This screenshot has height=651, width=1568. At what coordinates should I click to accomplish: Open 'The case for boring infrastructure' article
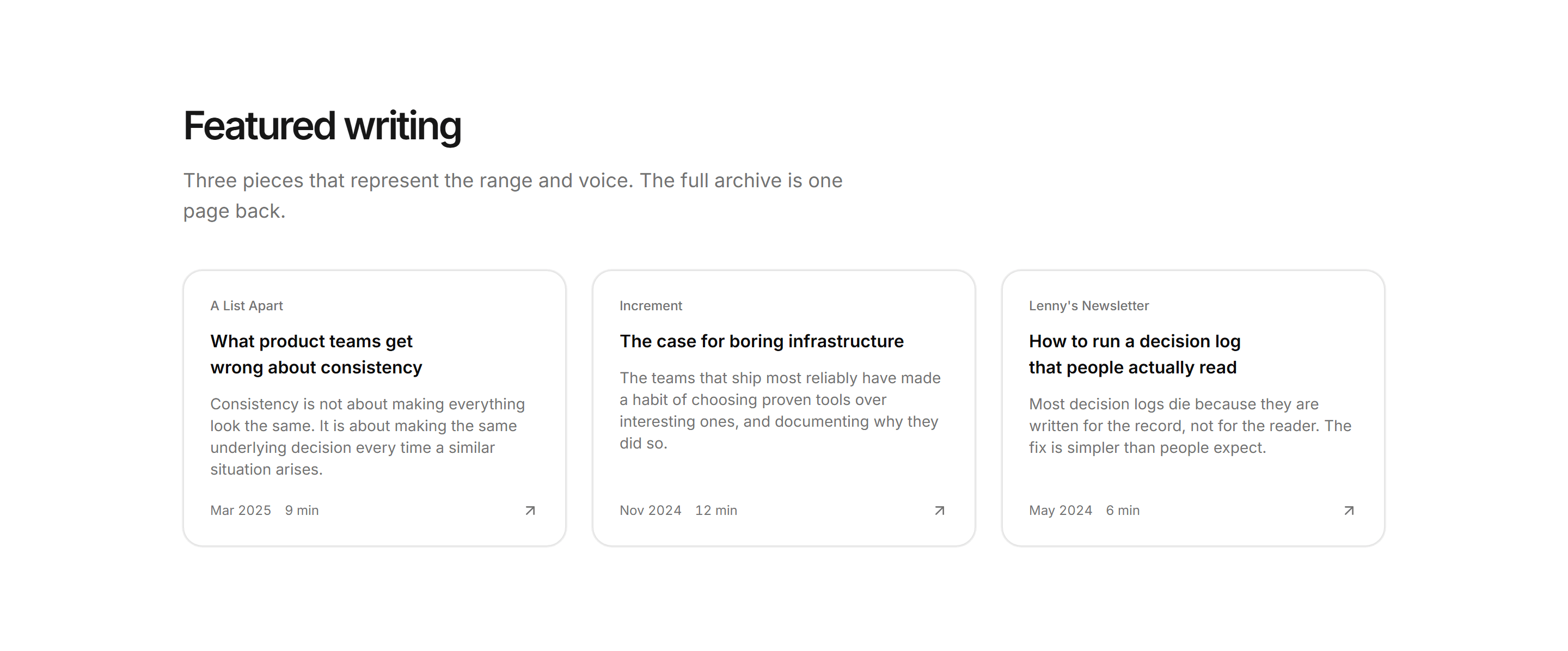[762, 341]
